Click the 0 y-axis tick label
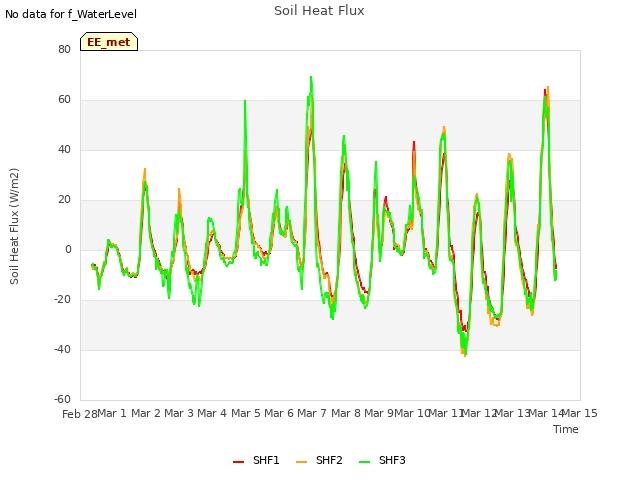The width and height of the screenshot is (640, 480). (68, 249)
